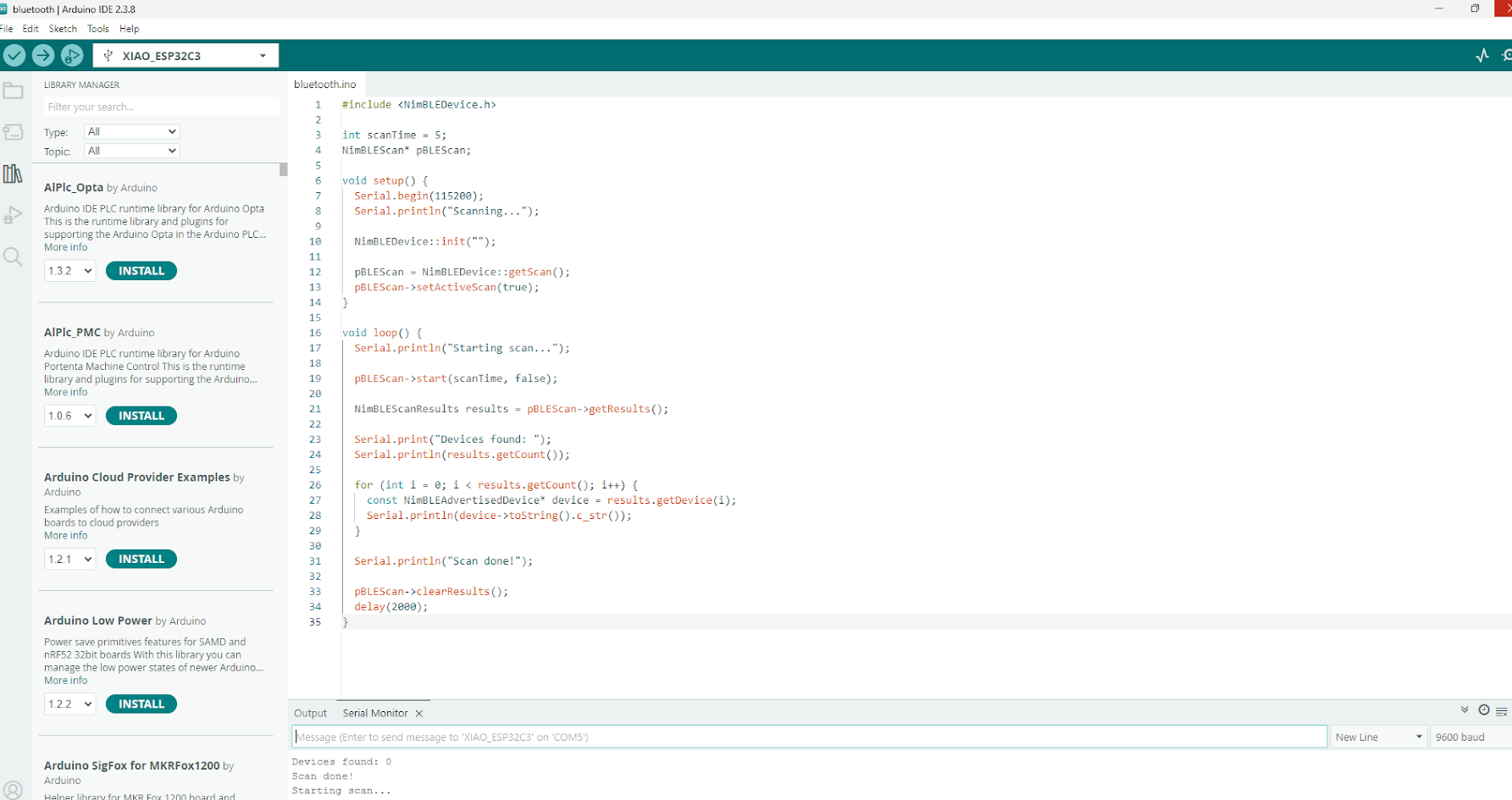Open the File menu
Image resolution: width=1512 pixels, height=800 pixels.
[7, 29]
